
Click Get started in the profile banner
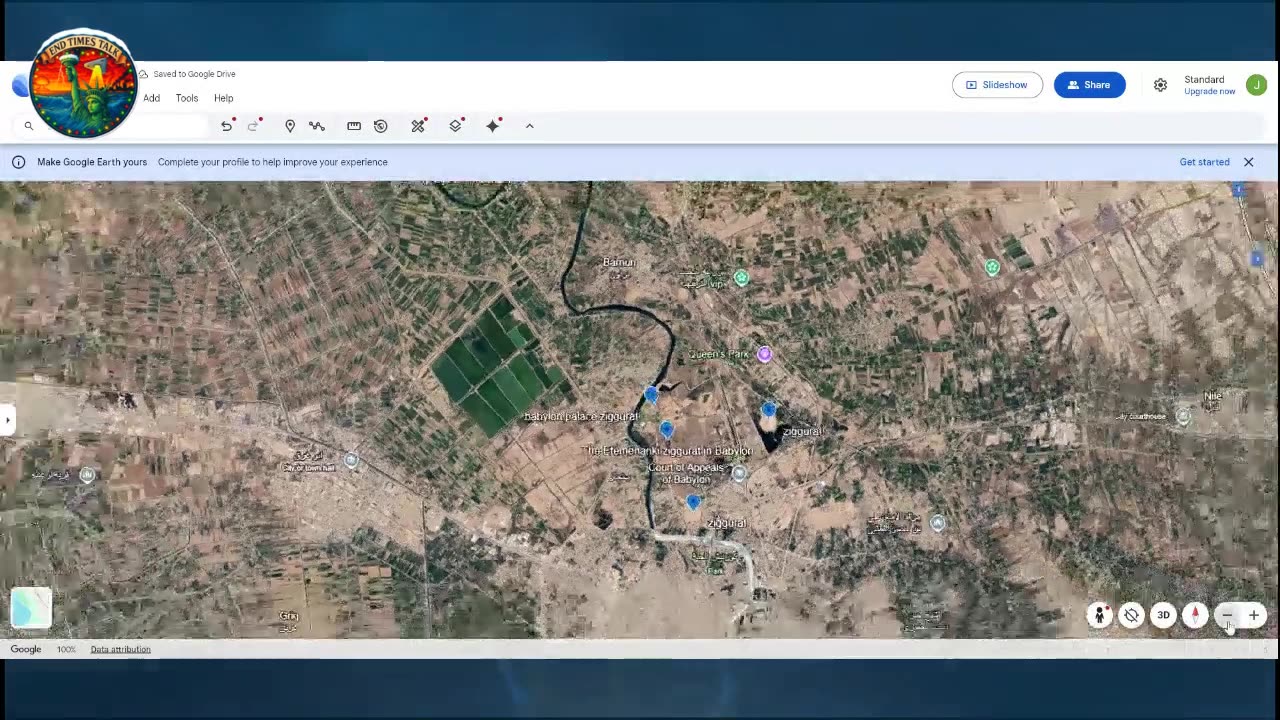[x=1204, y=162]
